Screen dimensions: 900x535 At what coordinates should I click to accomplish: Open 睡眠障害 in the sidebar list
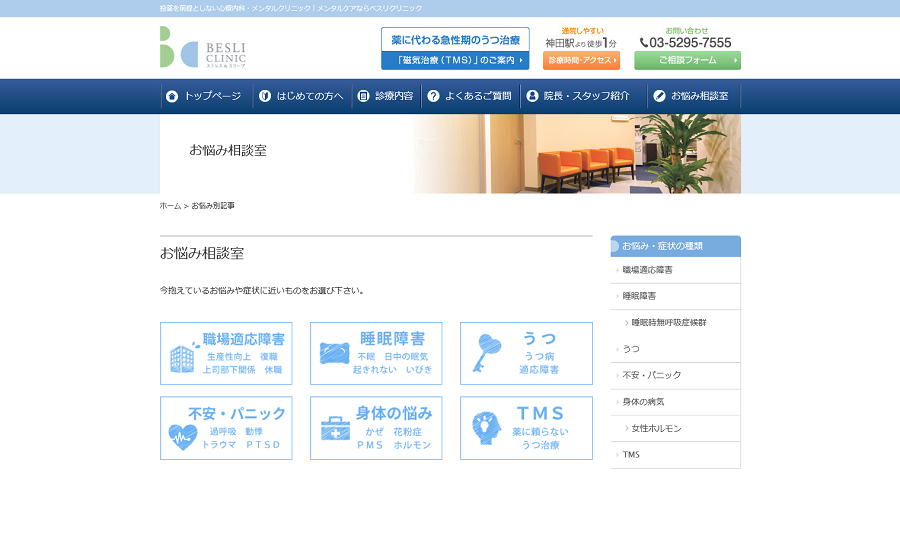pyautogui.click(x=676, y=296)
